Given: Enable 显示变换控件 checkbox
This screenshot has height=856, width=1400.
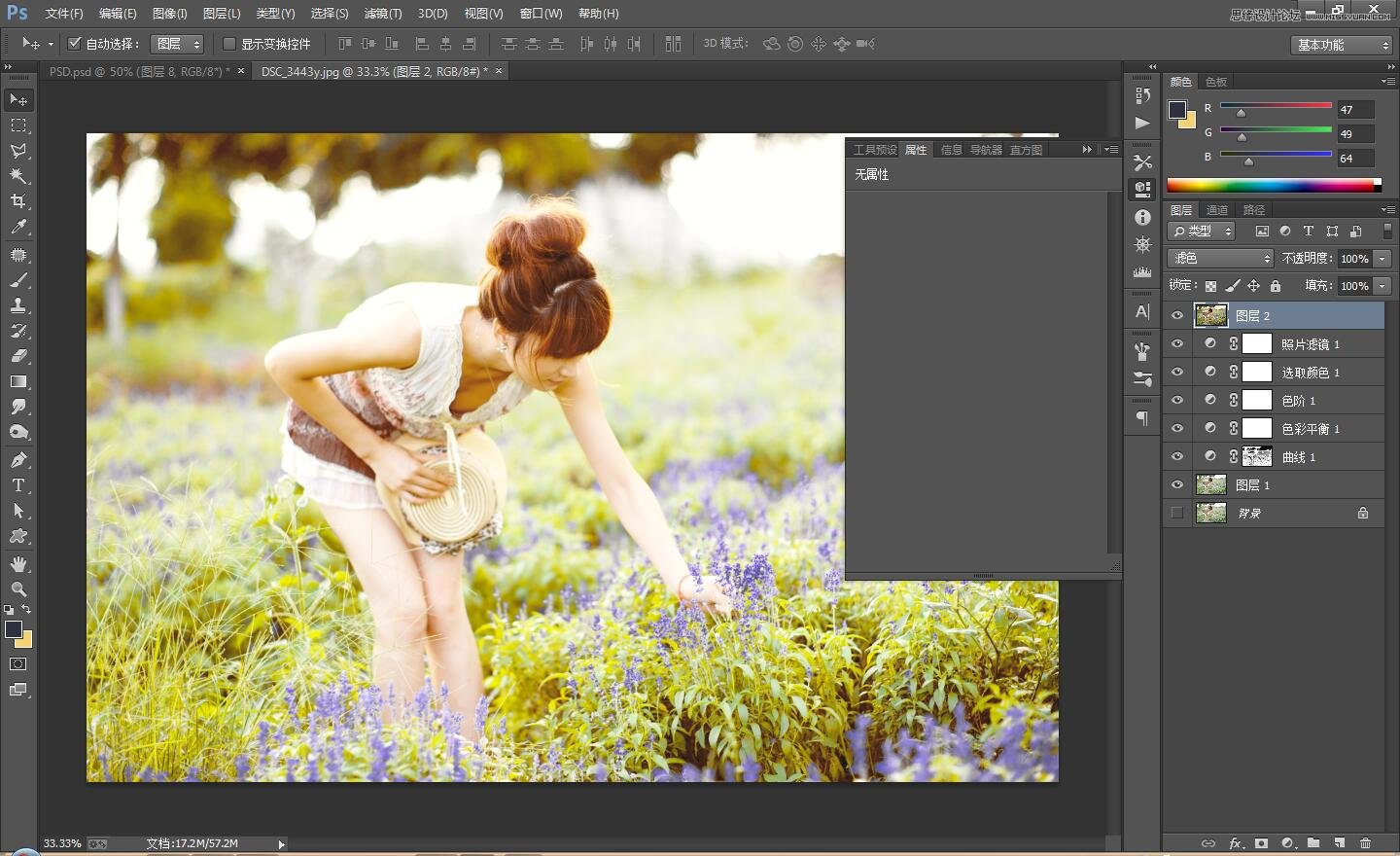Looking at the screenshot, I should click(229, 44).
